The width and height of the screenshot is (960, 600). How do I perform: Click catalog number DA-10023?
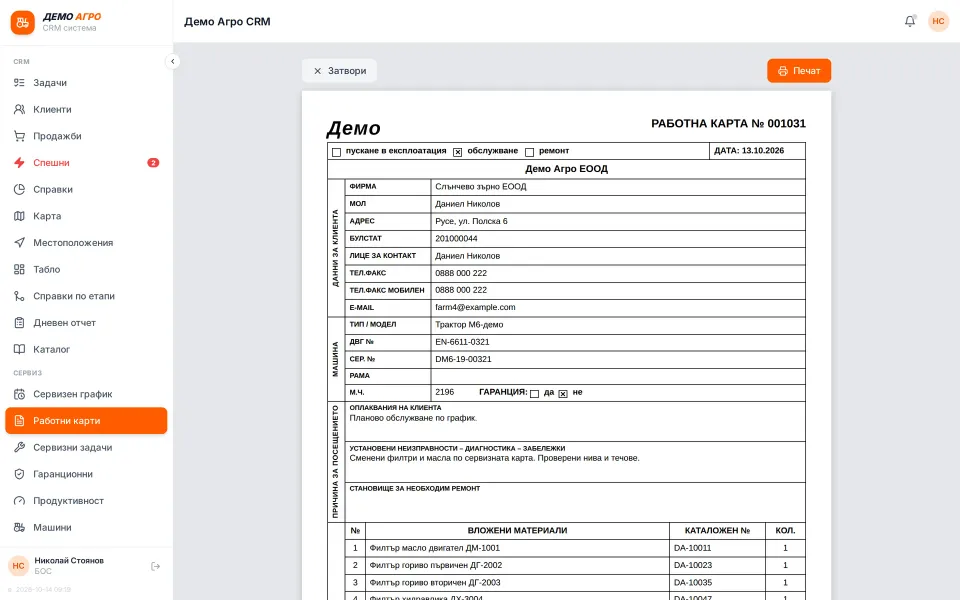tap(692, 565)
